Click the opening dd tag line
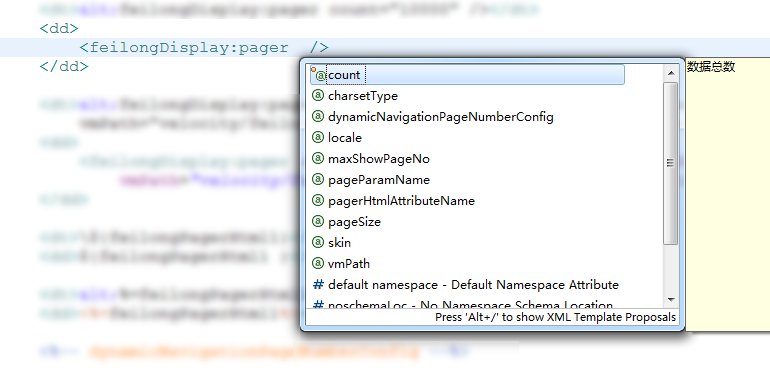This screenshot has width=770, height=368. 59,28
